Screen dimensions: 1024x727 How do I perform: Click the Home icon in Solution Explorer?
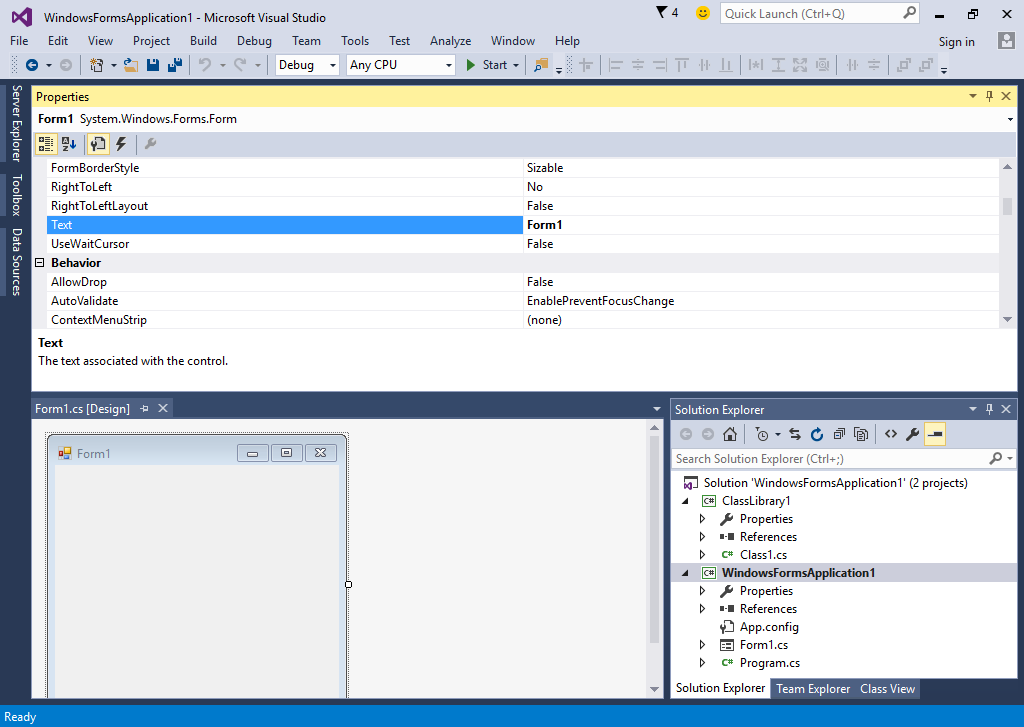(730, 434)
